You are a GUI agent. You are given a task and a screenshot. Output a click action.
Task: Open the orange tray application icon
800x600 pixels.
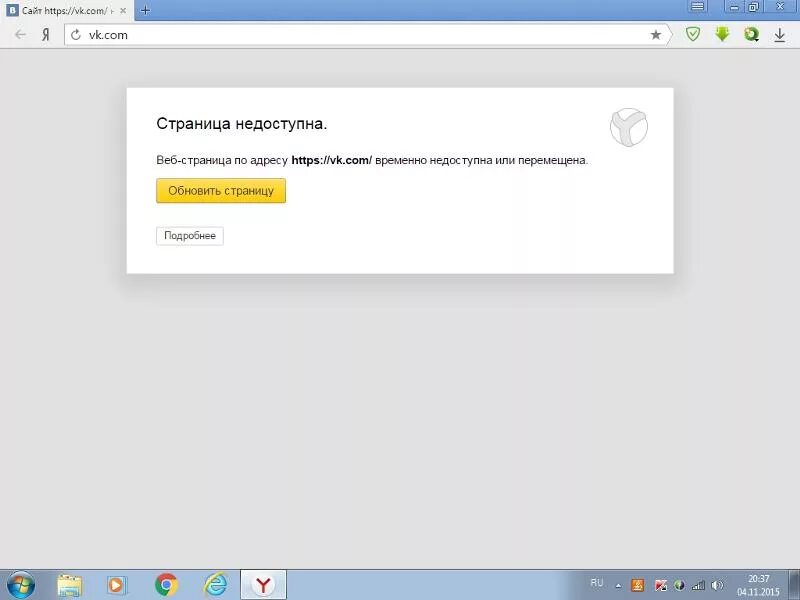638,585
